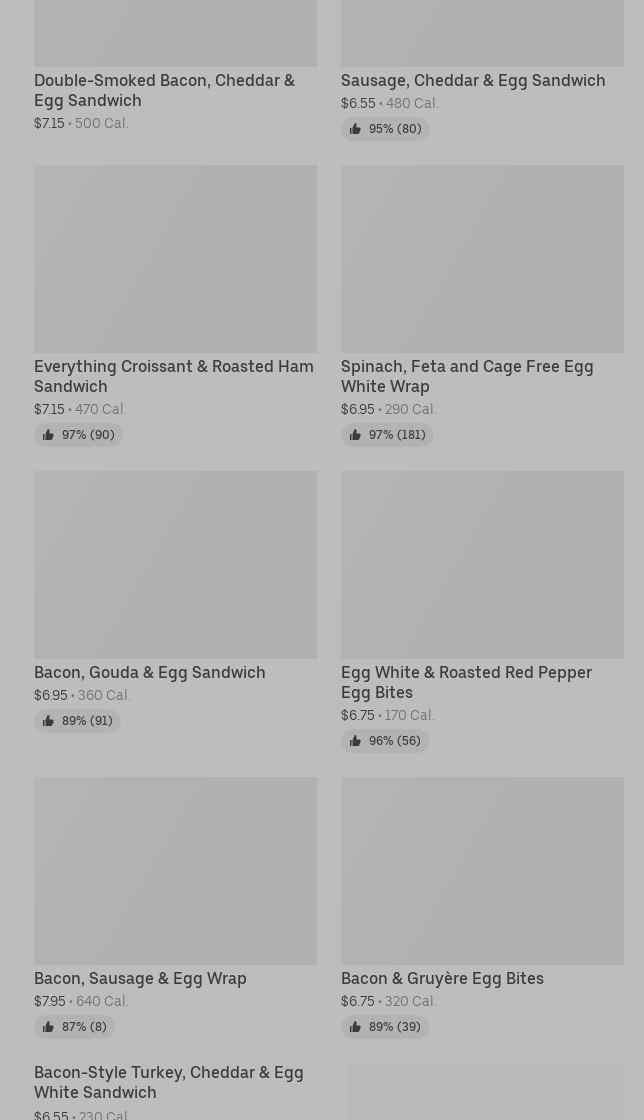Click image above Everything Croissant & Roasted Ham Sandwich
The width and height of the screenshot is (644, 1120).
coord(175,258)
